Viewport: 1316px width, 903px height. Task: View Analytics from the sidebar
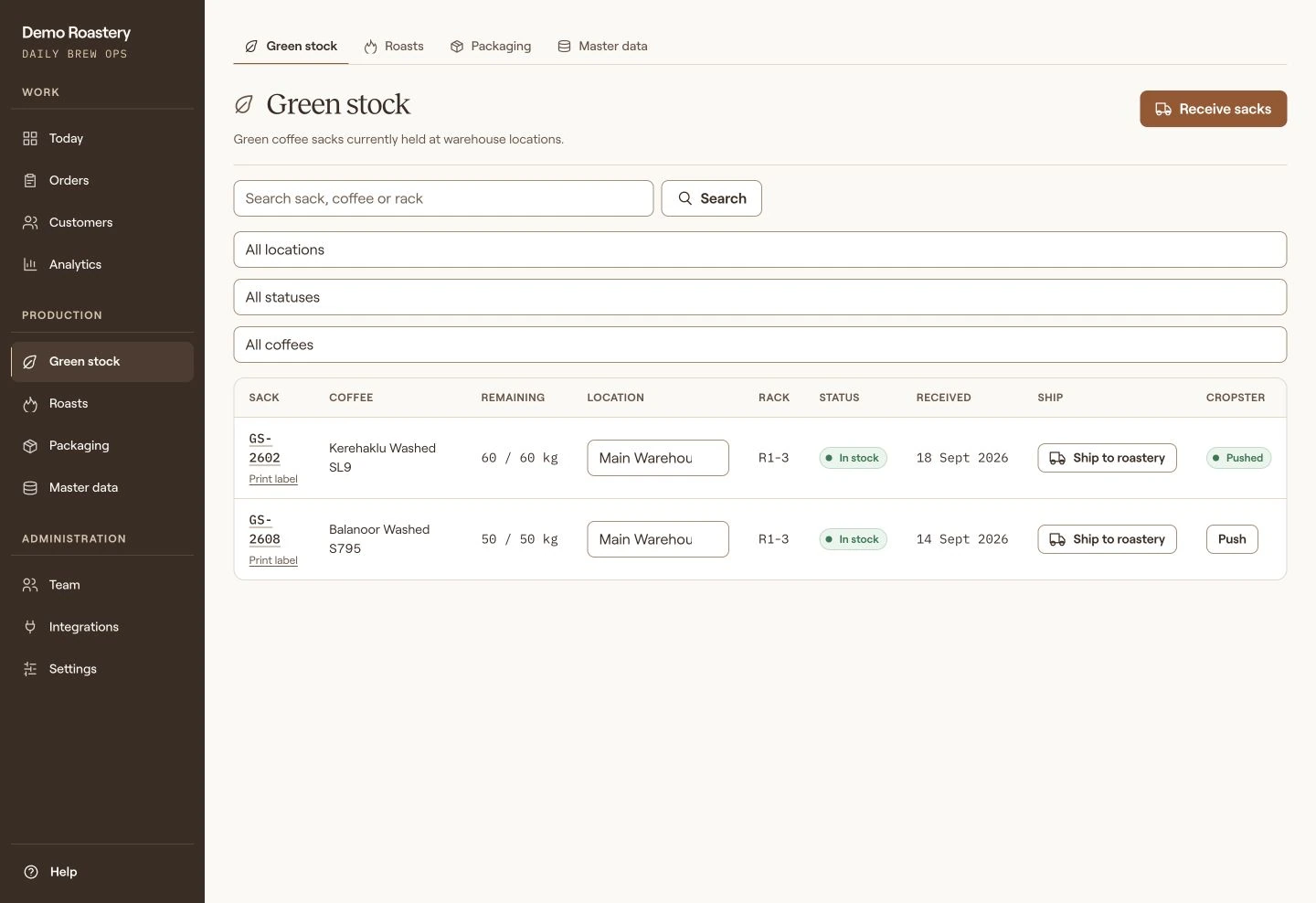click(x=102, y=264)
